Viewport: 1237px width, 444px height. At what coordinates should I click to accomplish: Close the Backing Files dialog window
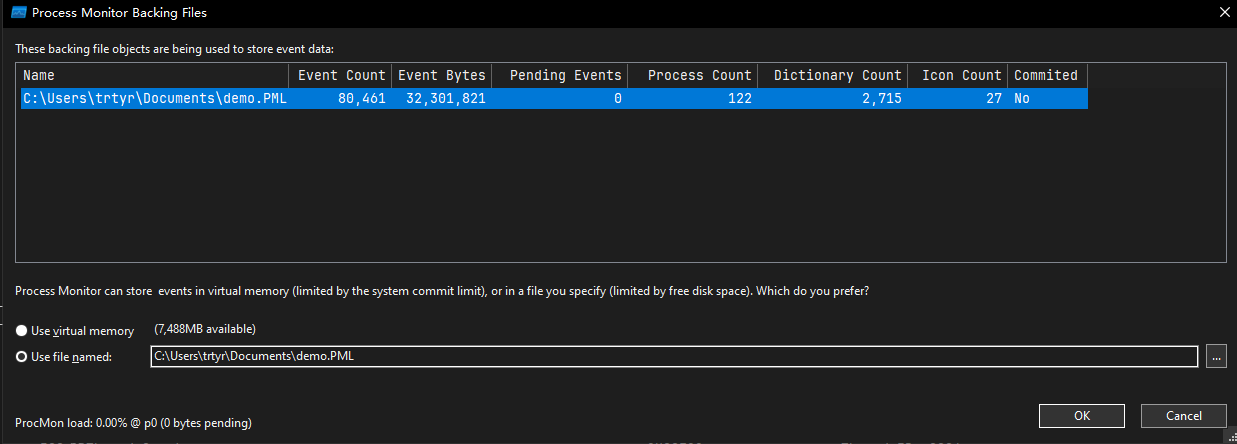pyautogui.click(x=1223, y=13)
